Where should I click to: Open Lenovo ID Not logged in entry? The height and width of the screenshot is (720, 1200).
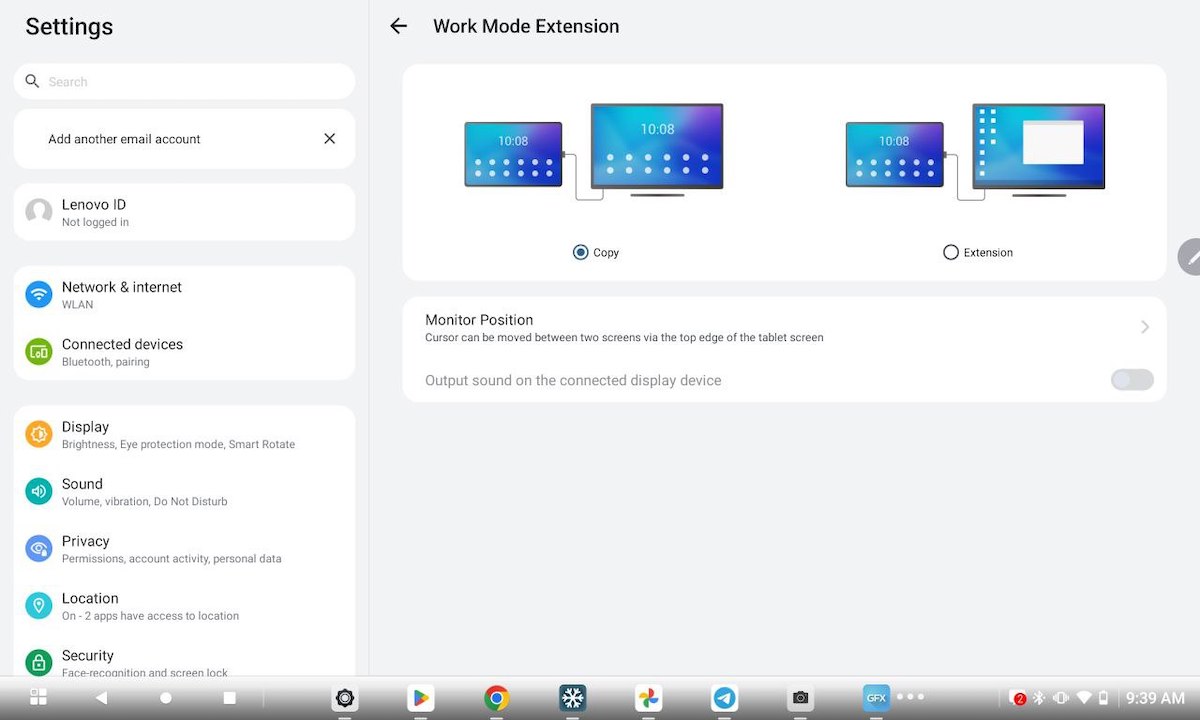point(184,212)
